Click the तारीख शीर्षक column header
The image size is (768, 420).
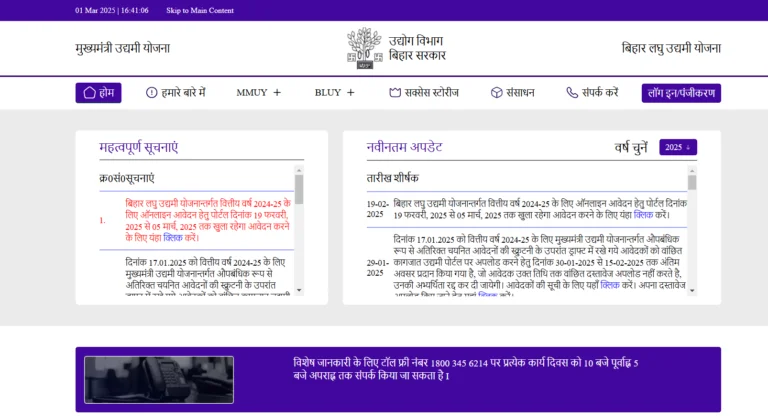point(392,178)
